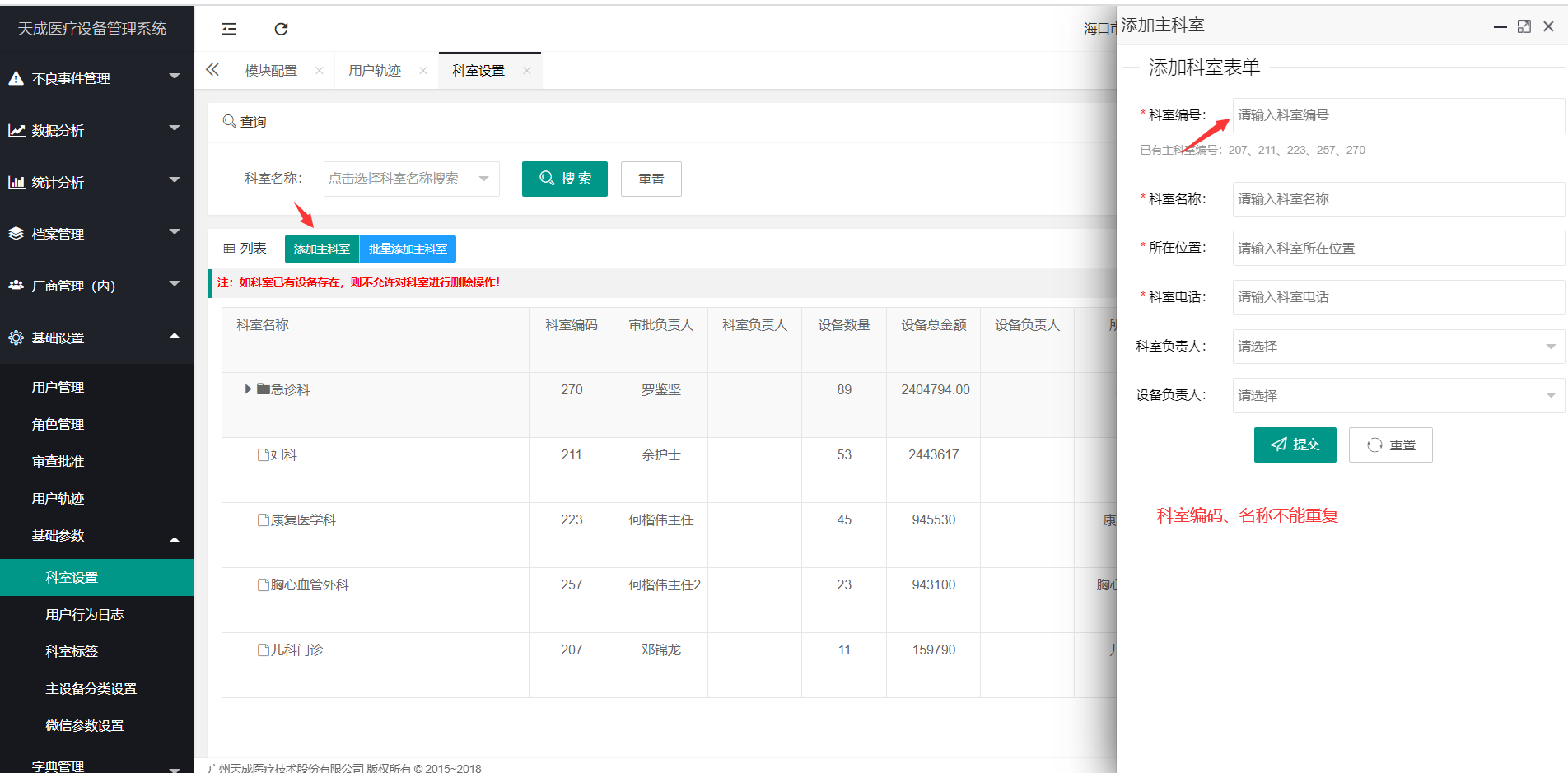This screenshot has height=773, width=1568.
Task: Focus the 科室名称 input in dialog
Action: click(x=1398, y=199)
